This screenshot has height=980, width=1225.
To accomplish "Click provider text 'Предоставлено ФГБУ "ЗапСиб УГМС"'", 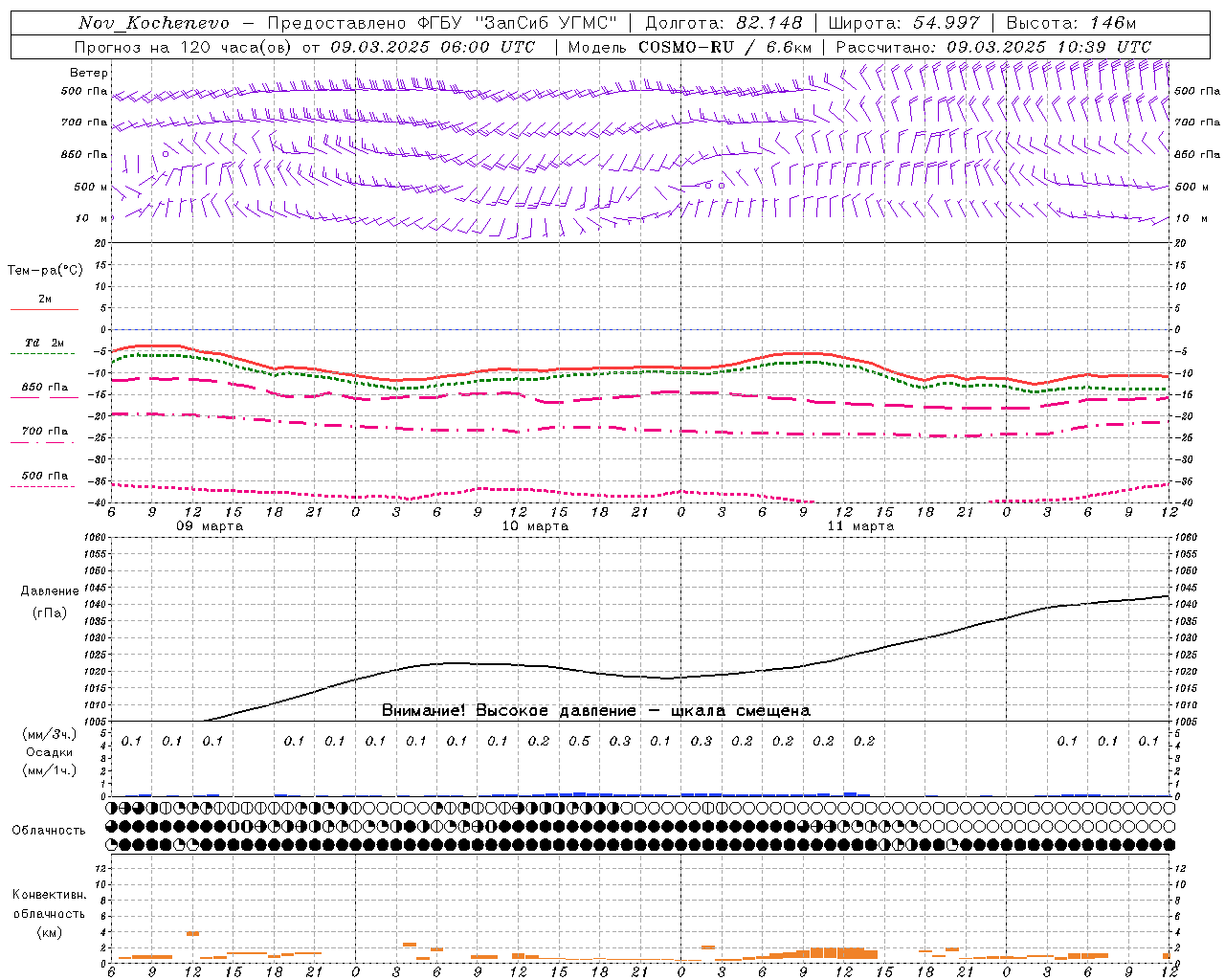I will tap(442, 23).
